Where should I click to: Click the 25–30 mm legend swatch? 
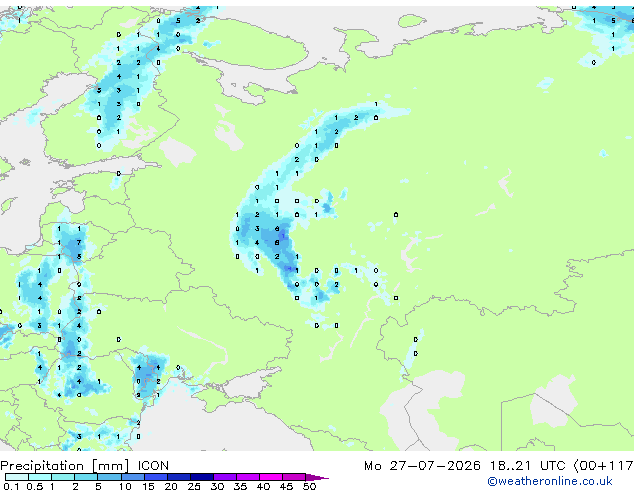(x=201, y=477)
